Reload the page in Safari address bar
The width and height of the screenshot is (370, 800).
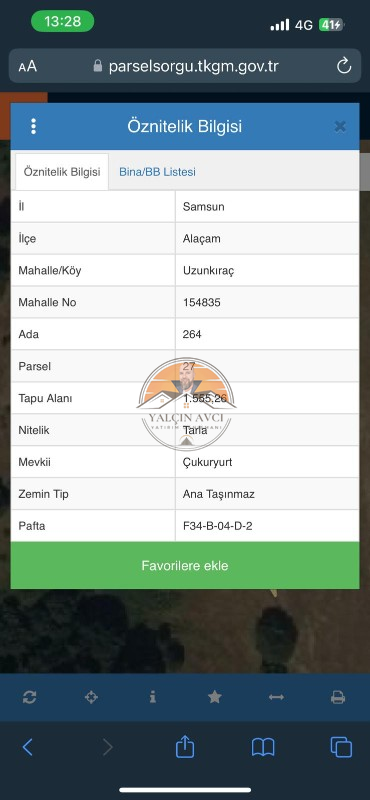(344, 66)
